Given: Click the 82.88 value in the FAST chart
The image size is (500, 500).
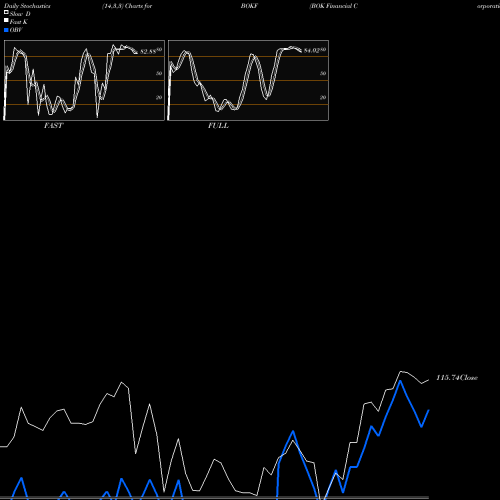Looking at the screenshot, I should coord(148,51).
